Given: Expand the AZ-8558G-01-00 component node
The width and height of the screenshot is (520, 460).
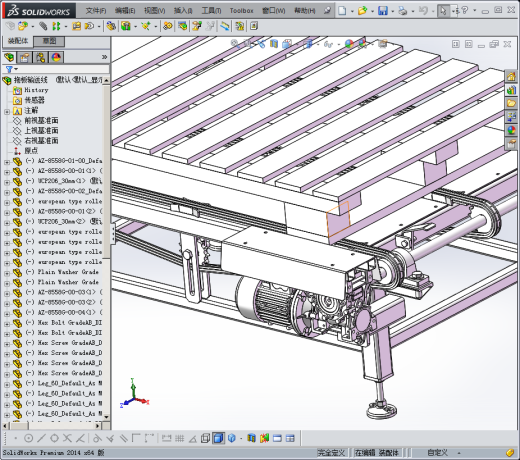Looking at the screenshot, I should [x=7, y=162].
